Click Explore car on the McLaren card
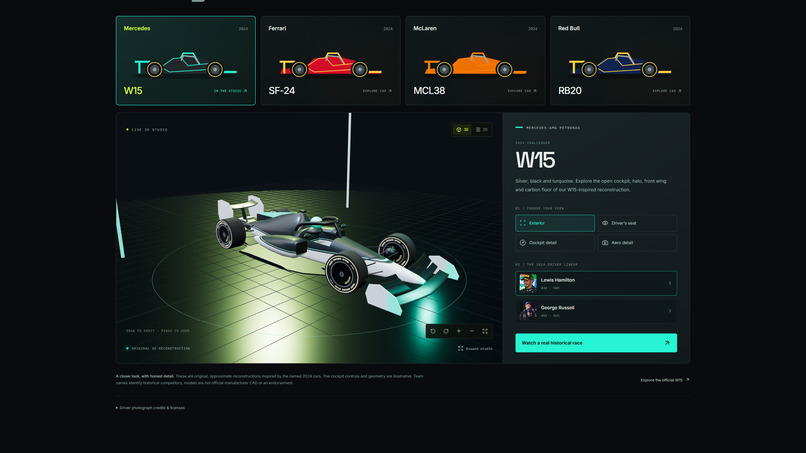This screenshot has height=453, width=806. point(522,91)
